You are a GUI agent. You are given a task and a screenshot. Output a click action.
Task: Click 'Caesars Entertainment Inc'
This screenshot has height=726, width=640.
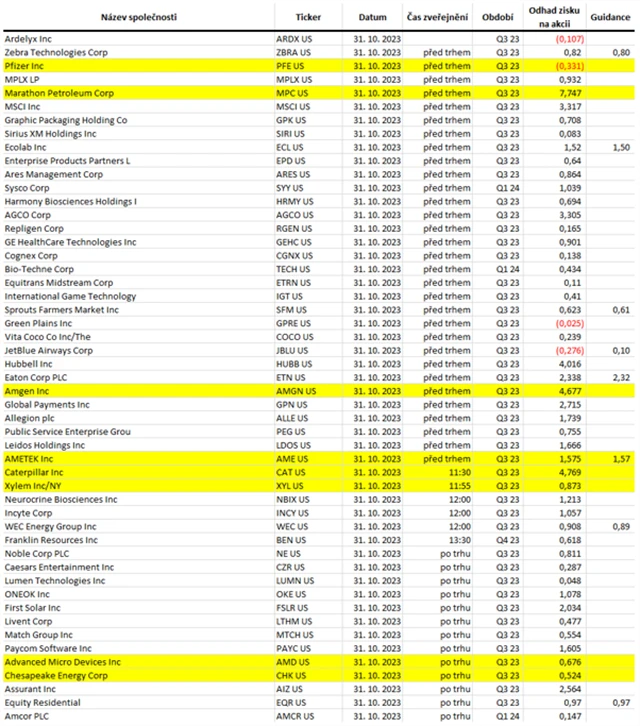point(59,567)
